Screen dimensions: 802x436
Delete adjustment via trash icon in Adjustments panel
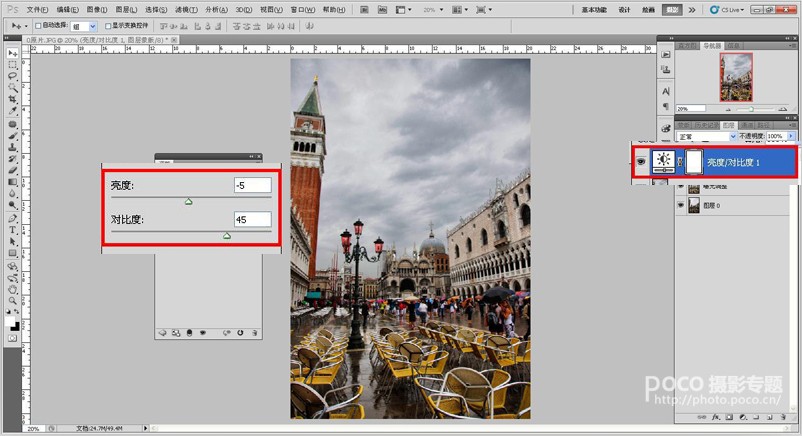tap(254, 333)
